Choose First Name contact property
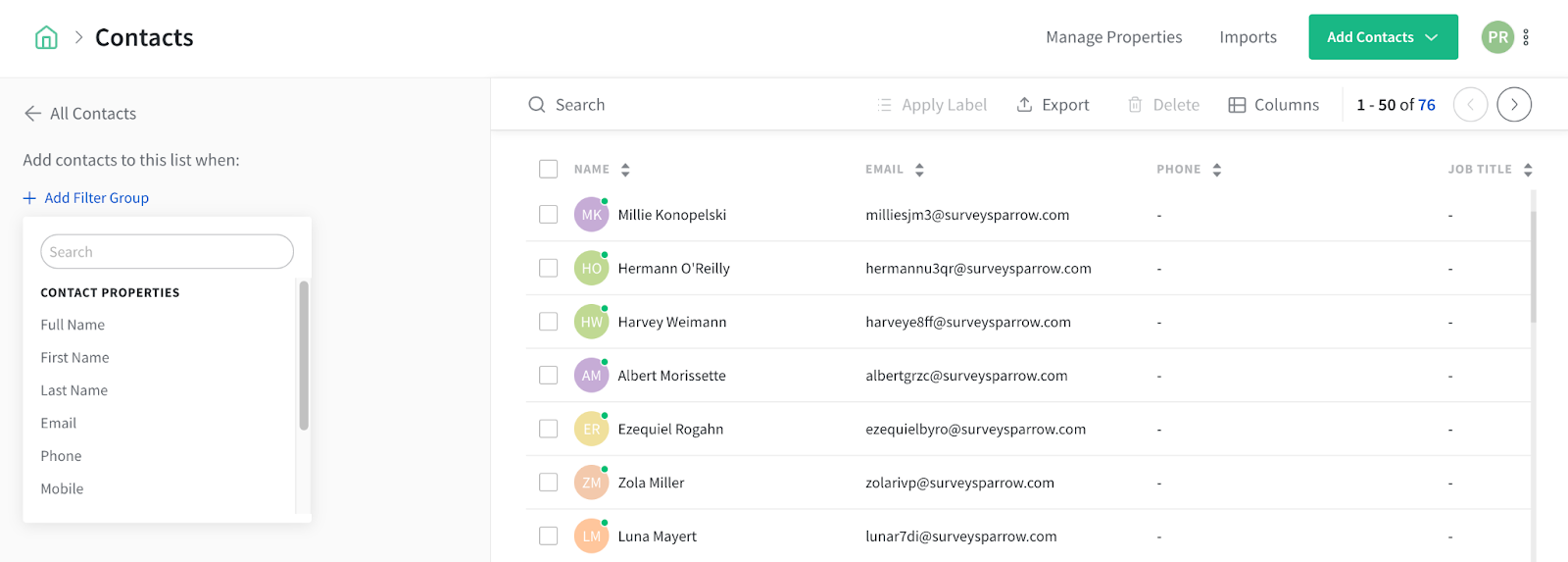Viewport: 1568px width, 562px height. point(74,358)
